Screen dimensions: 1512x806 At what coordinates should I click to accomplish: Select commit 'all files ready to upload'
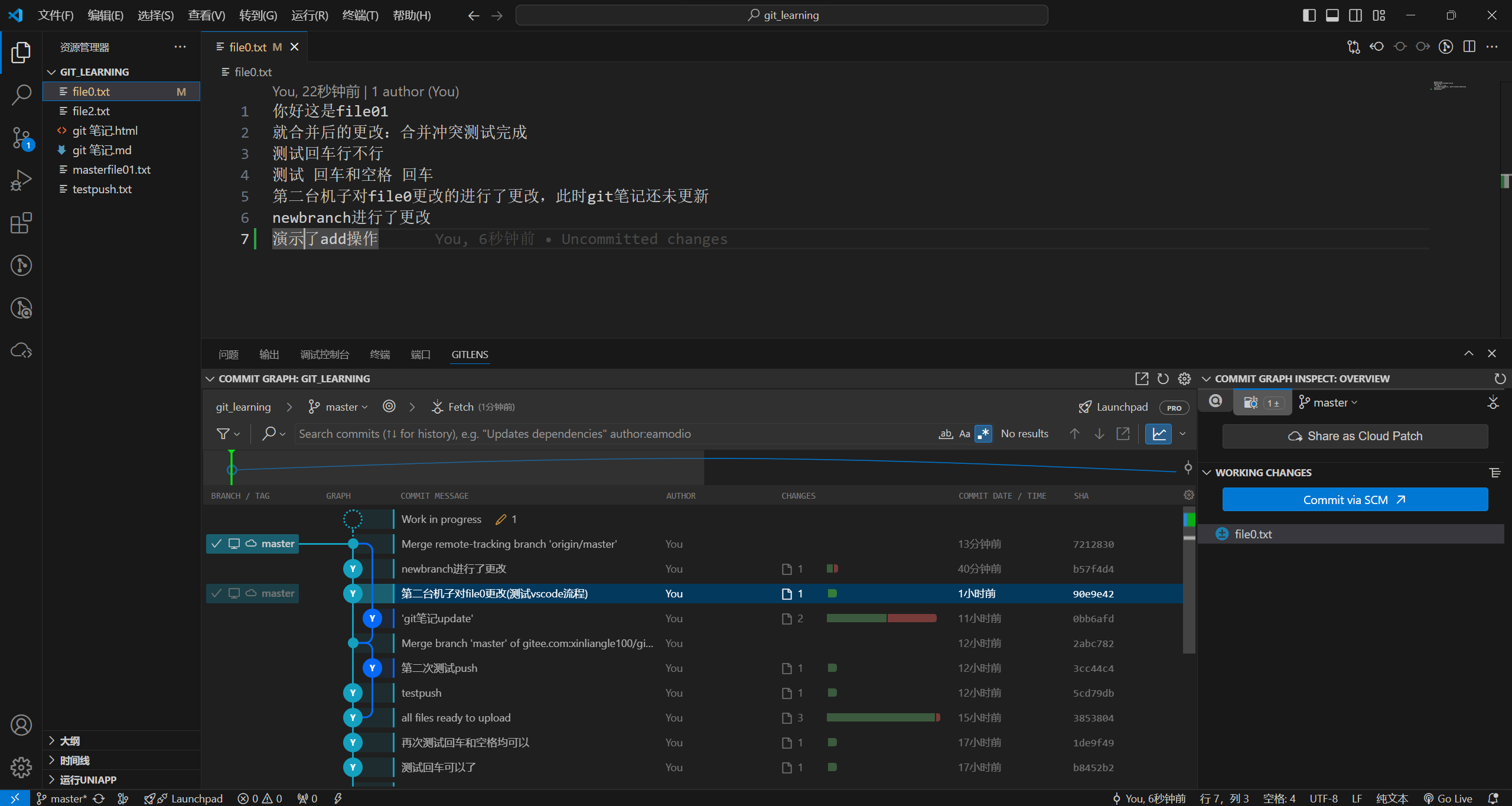pyautogui.click(x=693, y=717)
